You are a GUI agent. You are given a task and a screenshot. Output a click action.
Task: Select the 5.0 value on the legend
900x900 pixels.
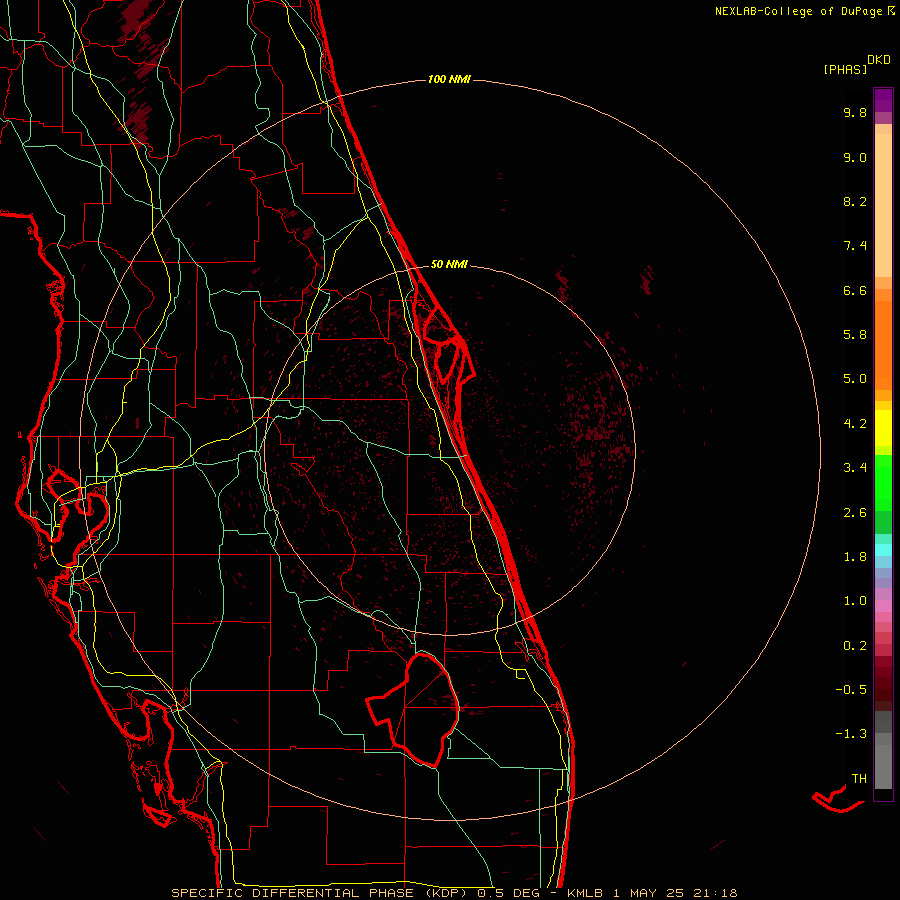tap(855, 379)
